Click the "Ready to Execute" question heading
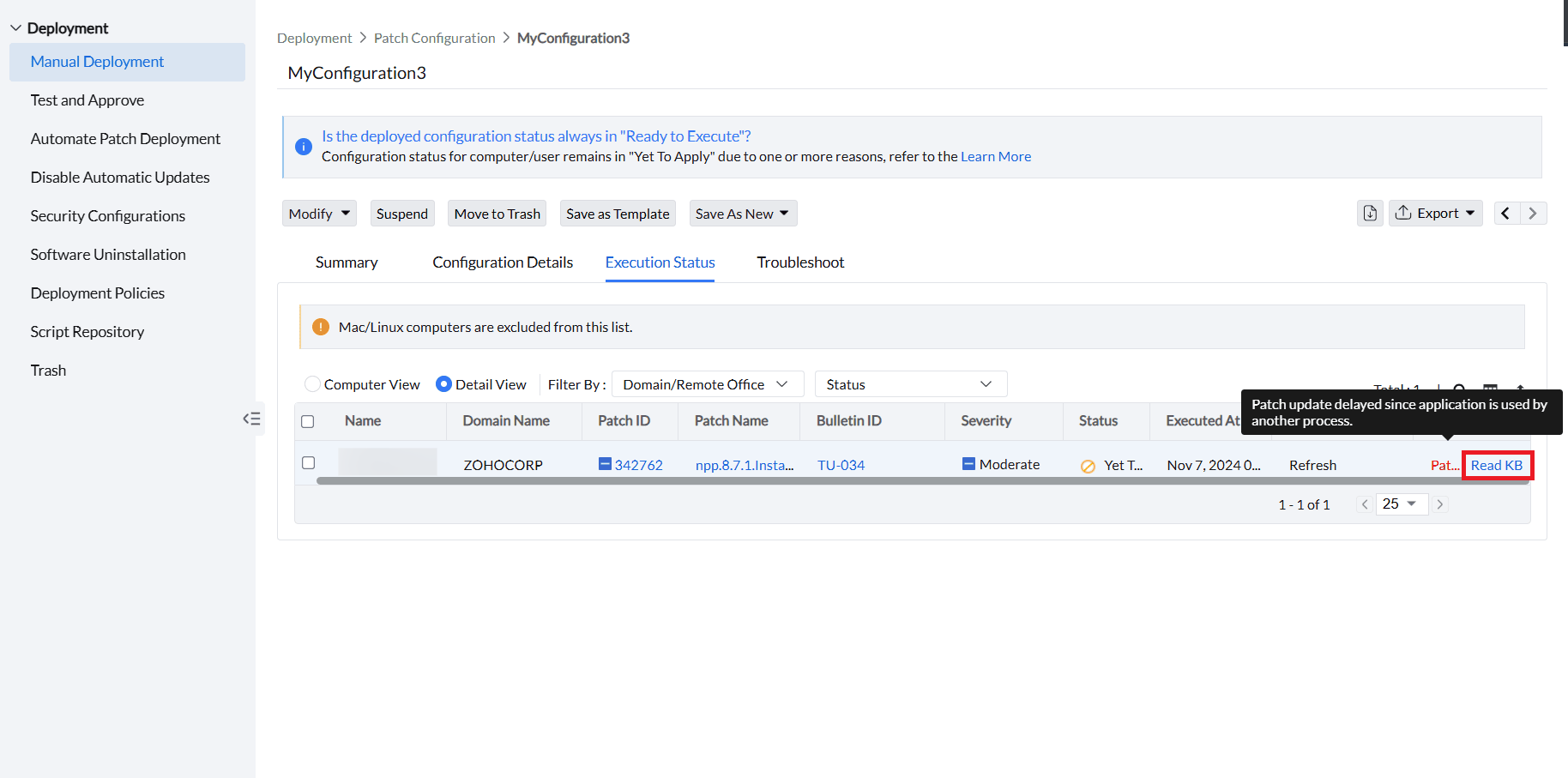Viewport: 1568px width, 778px height. point(536,136)
